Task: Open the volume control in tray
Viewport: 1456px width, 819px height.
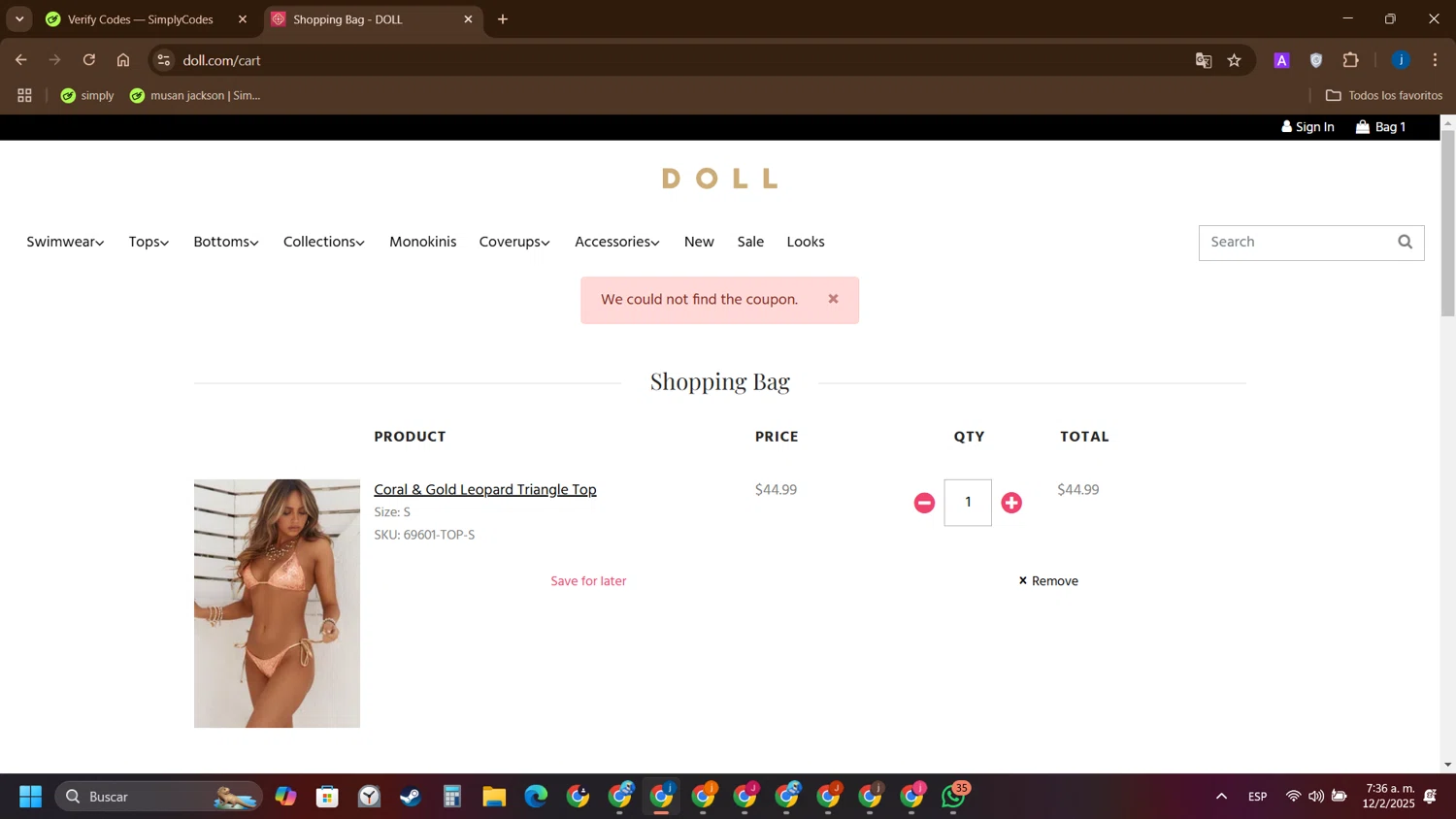Action: coord(1316,797)
